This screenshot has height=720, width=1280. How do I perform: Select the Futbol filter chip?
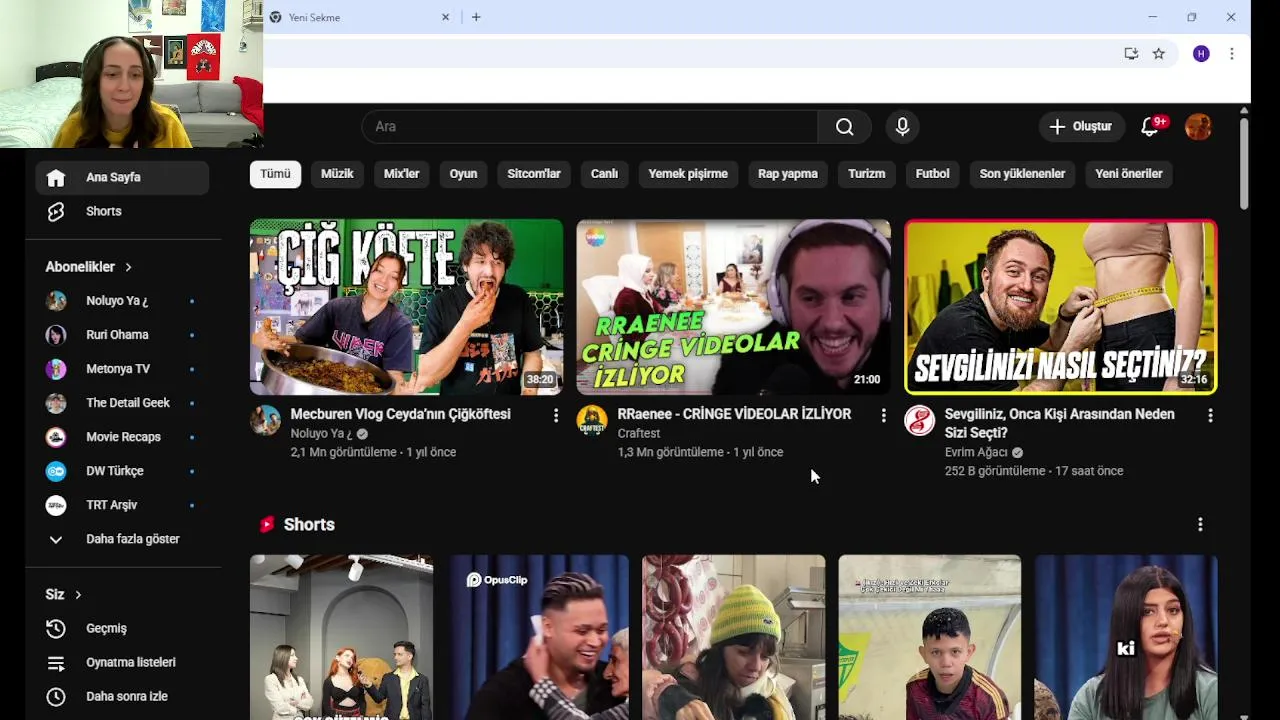(932, 174)
